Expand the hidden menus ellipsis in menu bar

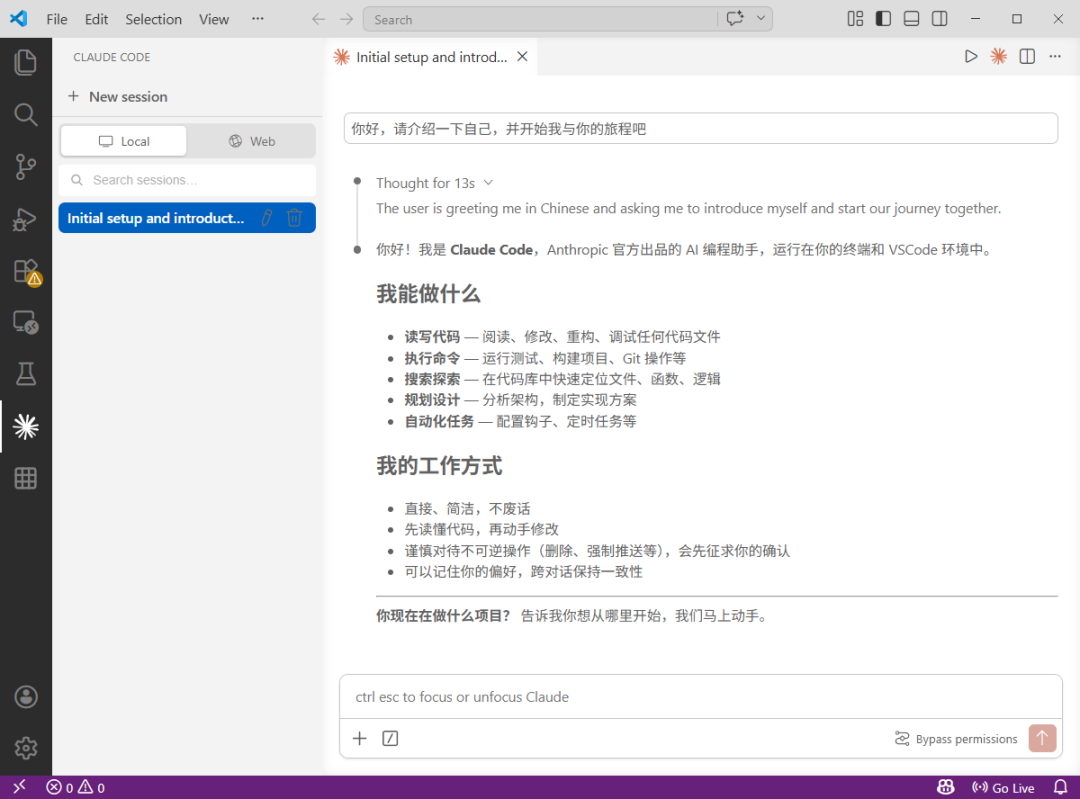[x=258, y=19]
